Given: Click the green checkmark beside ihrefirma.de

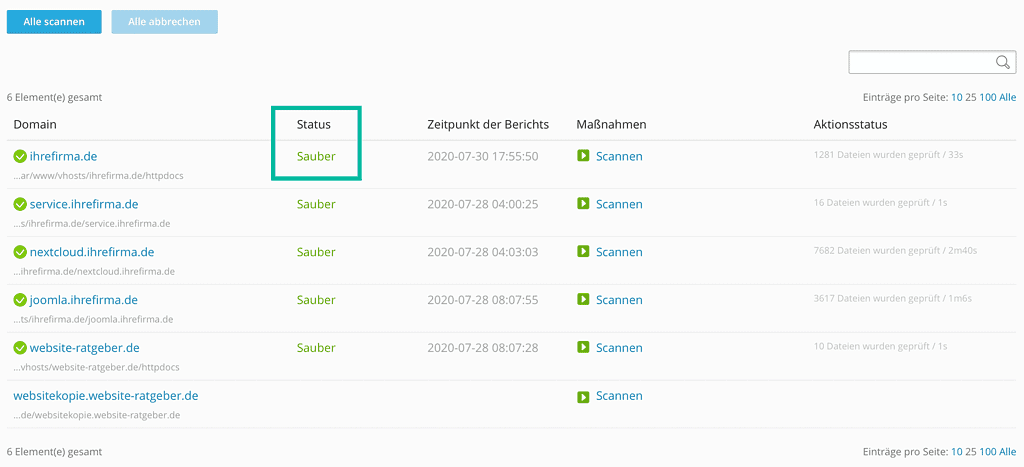Looking at the screenshot, I should [20, 157].
